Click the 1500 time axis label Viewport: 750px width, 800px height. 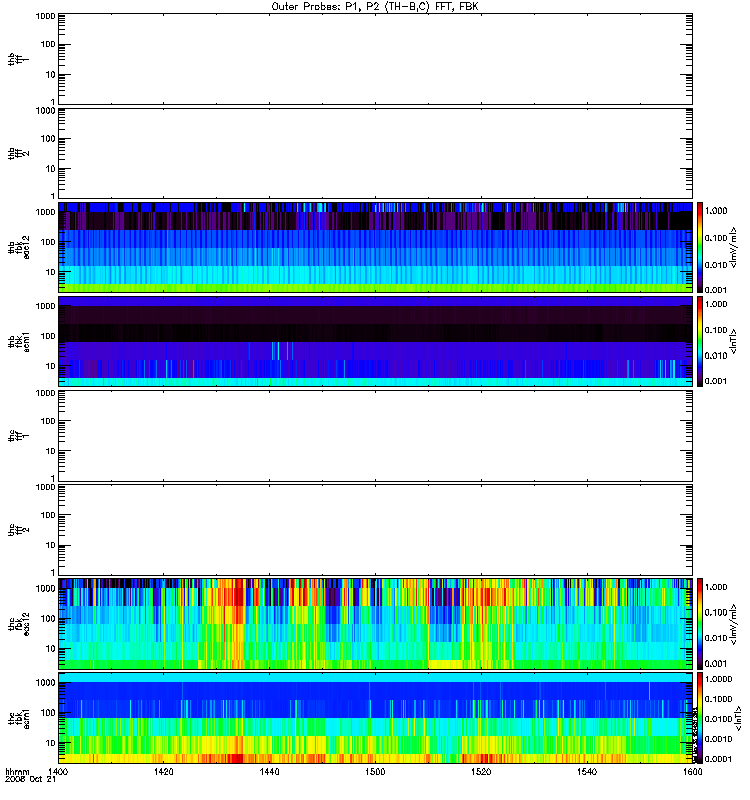(374, 773)
